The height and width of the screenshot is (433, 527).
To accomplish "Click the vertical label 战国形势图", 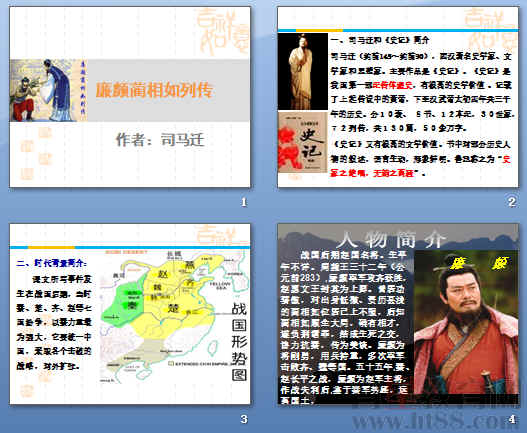I will point(239,341).
